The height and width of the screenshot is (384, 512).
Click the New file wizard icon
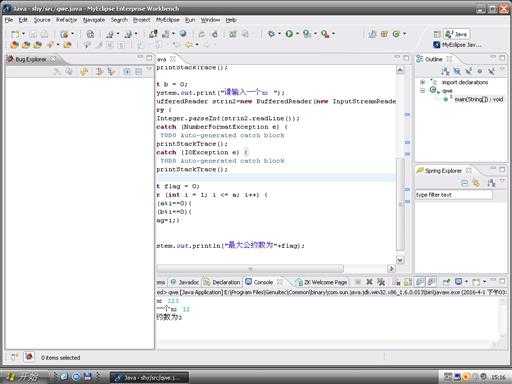coord(15,34)
